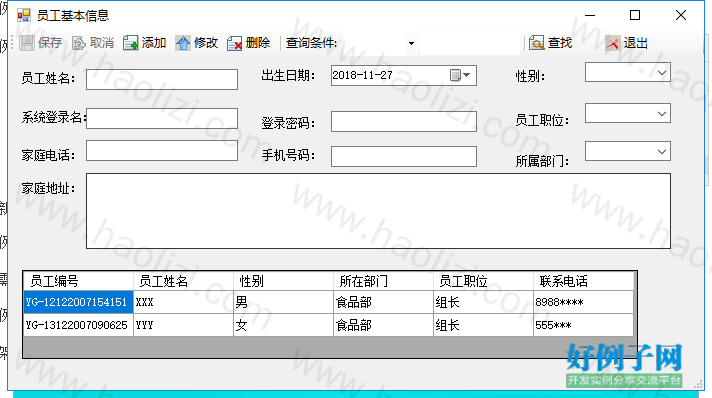Click the app icon beside 员工基本信息 title
This screenshot has height=398, width=712.
coord(24,15)
